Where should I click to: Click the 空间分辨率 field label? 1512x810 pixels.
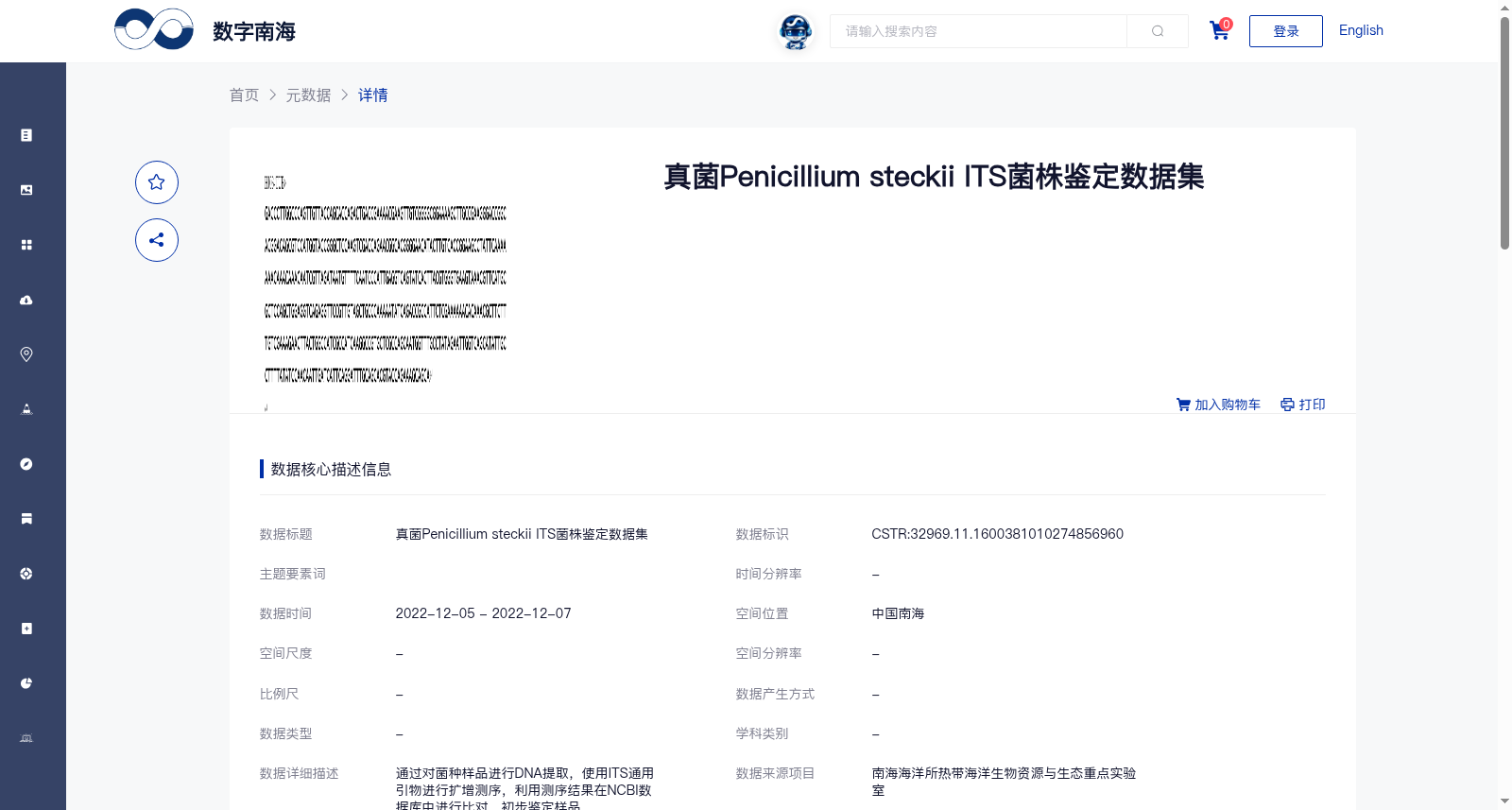click(x=769, y=653)
